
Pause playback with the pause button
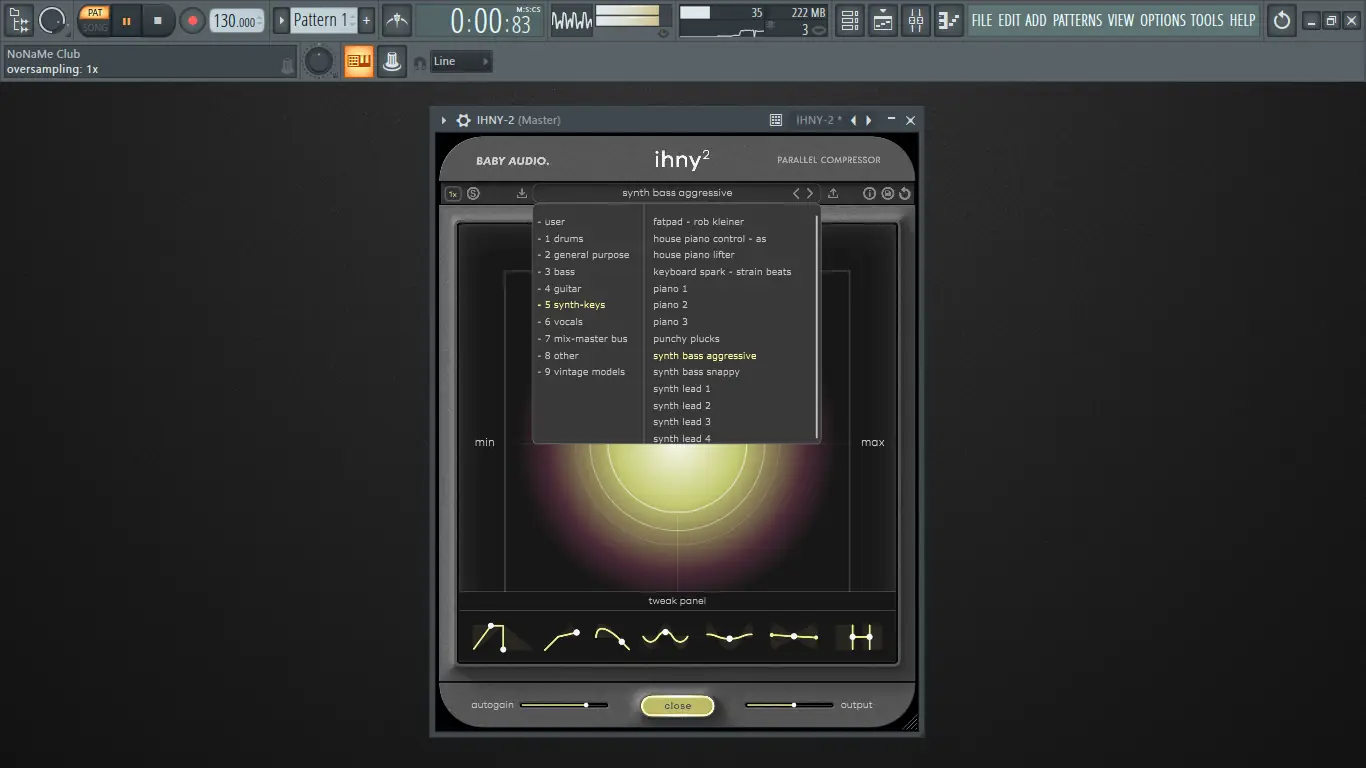[x=127, y=20]
